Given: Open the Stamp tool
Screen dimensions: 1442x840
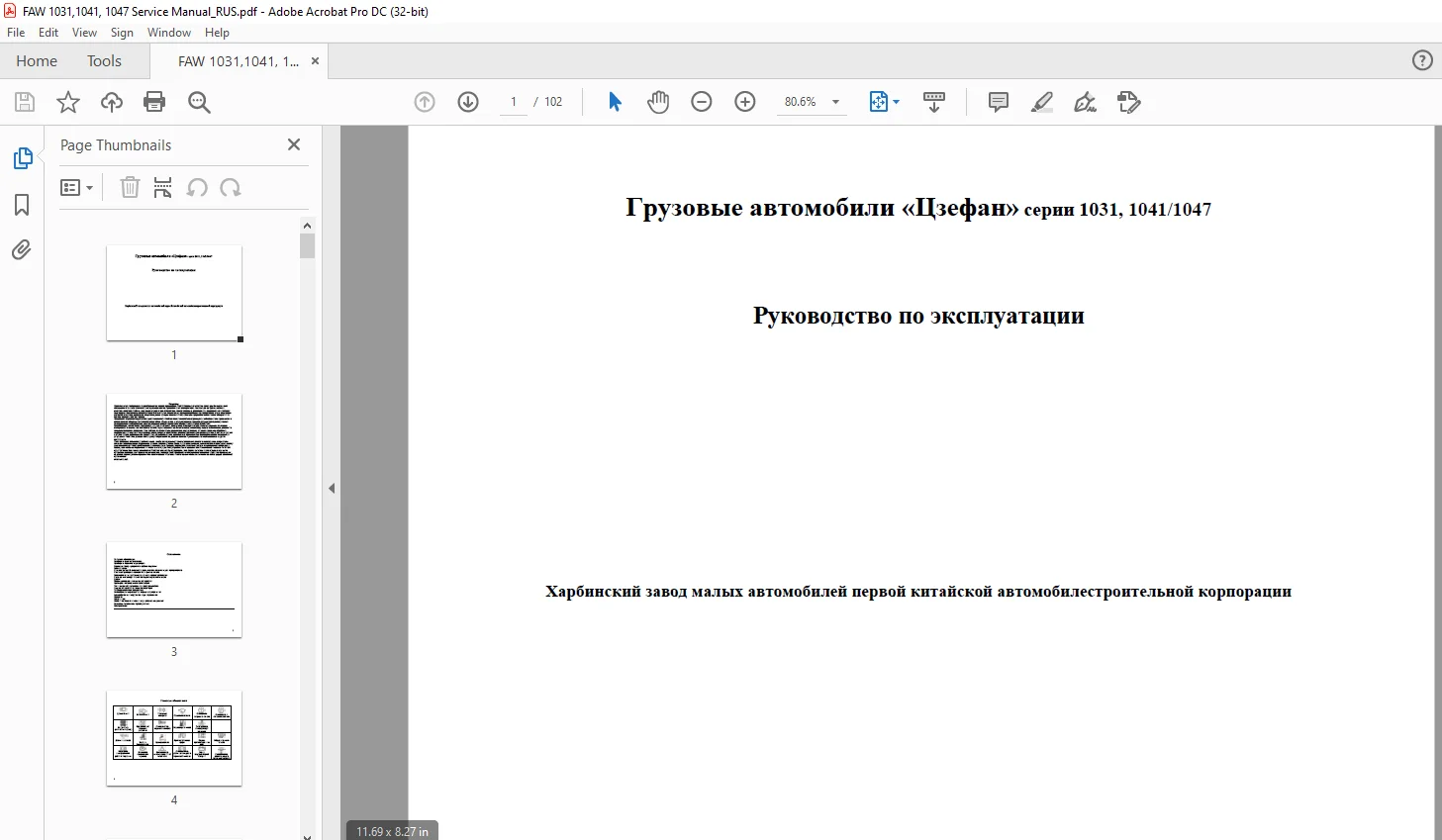Looking at the screenshot, I should [1129, 102].
